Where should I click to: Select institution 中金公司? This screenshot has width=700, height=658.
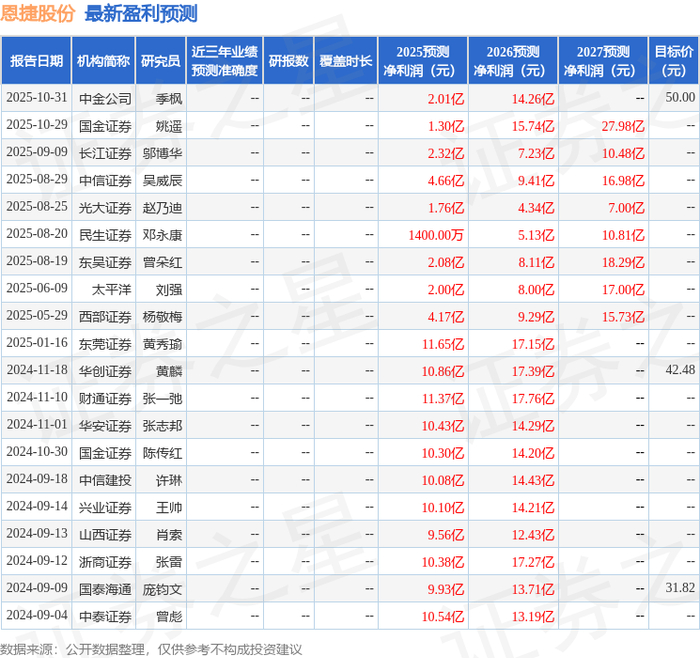click(105, 99)
